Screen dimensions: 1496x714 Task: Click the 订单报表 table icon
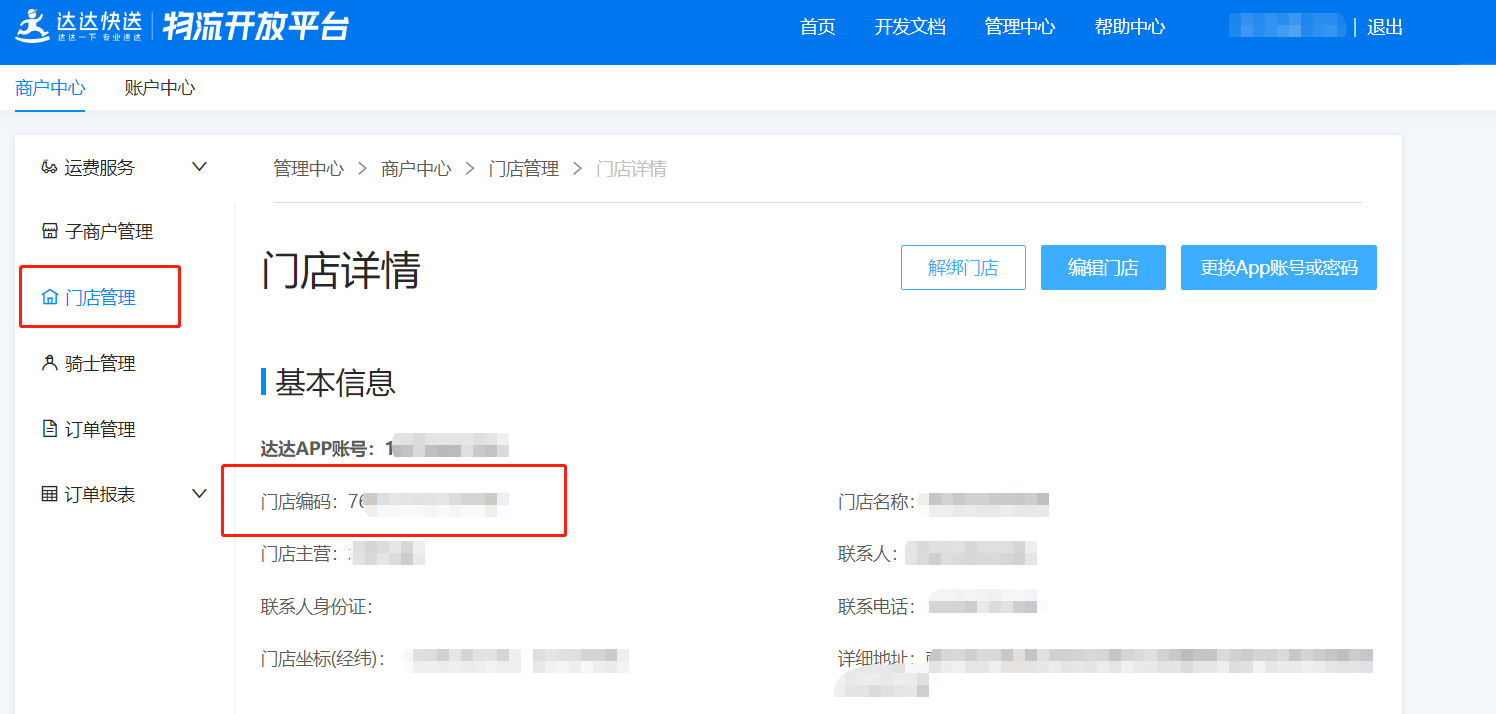click(x=49, y=494)
